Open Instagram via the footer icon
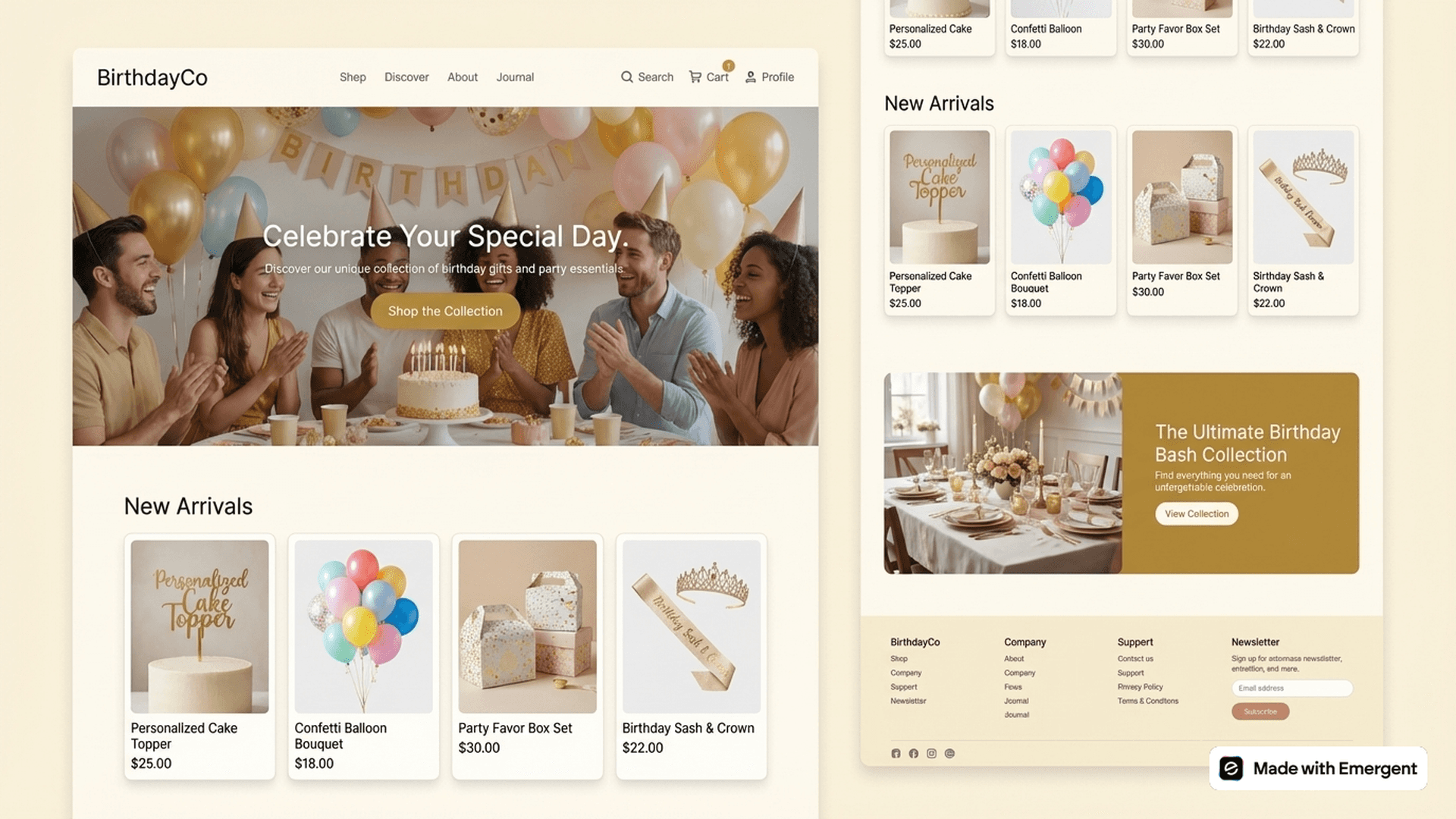The width and height of the screenshot is (1456, 819). click(932, 753)
